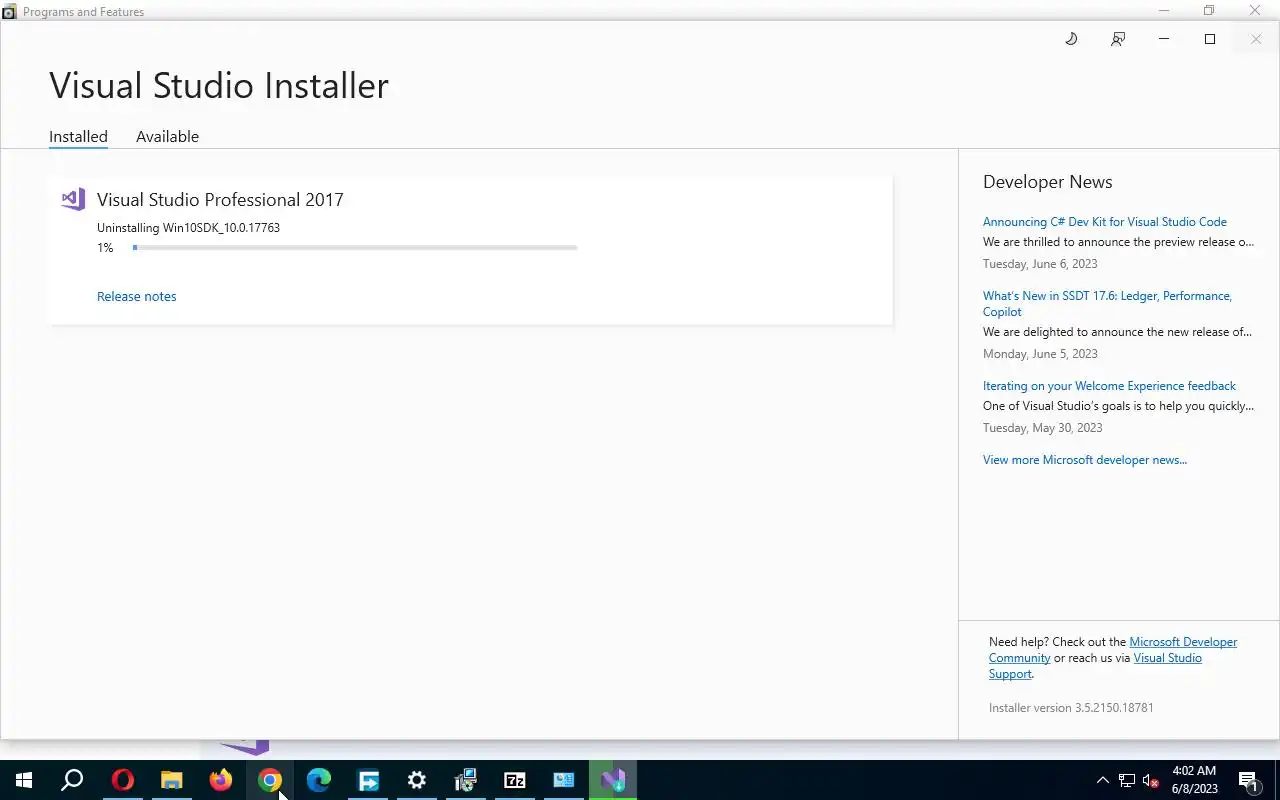This screenshot has width=1280, height=800.
Task: Open taskbar Search
Action: [x=72, y=780]
